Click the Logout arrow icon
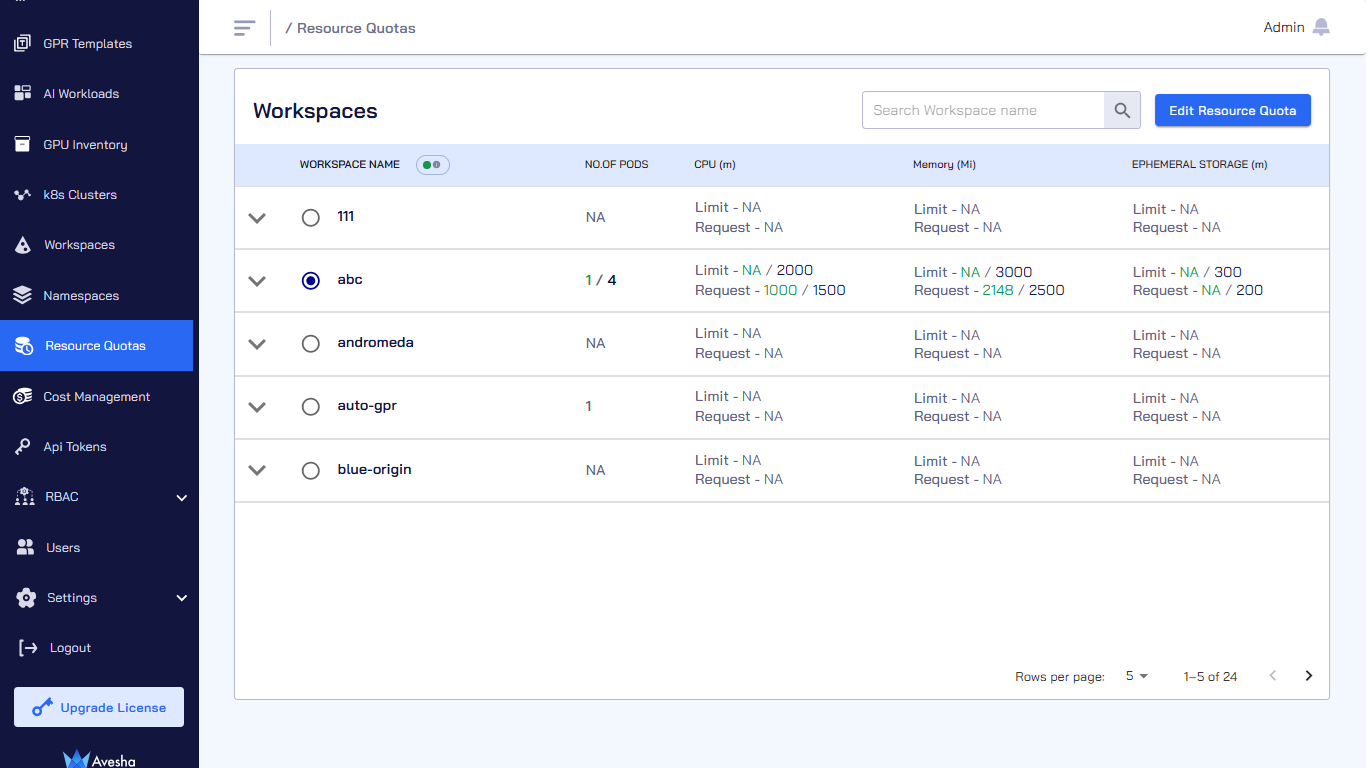 click(x=28, y=648)
